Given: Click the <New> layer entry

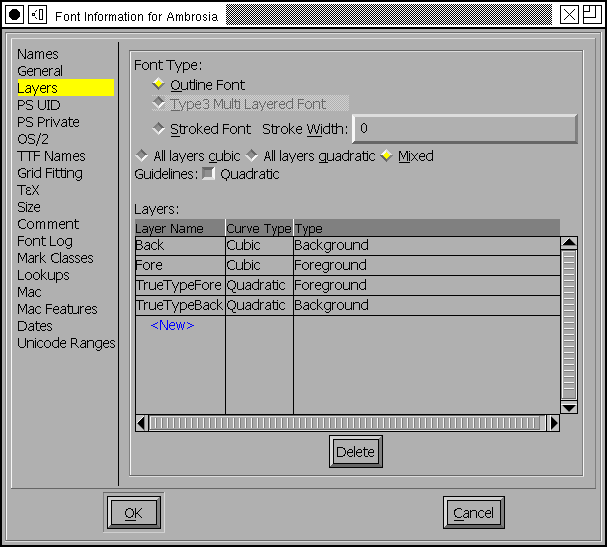Looking at the screenshot, I should 172,325.
